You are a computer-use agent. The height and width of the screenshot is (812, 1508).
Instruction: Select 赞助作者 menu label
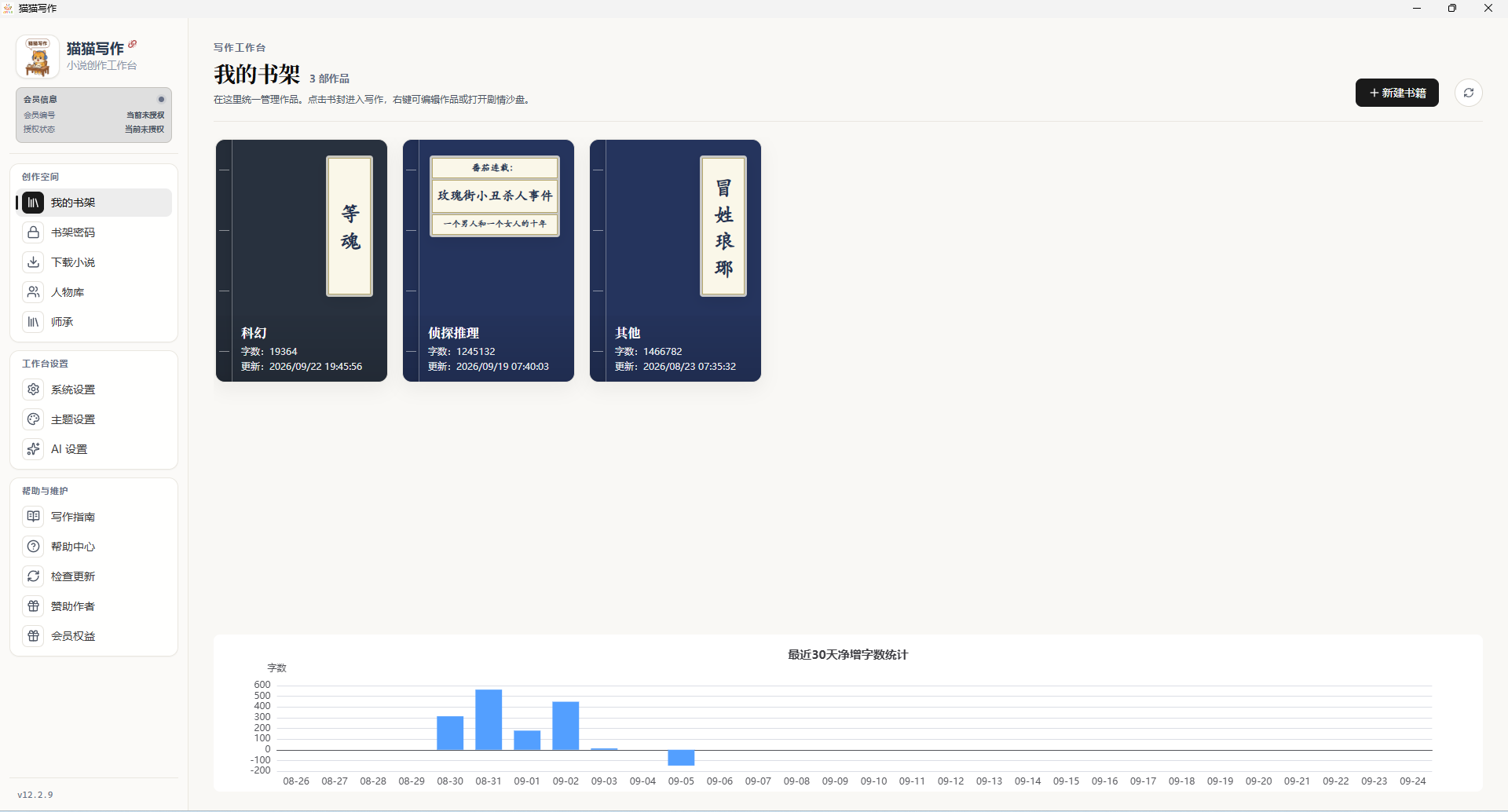73,606
